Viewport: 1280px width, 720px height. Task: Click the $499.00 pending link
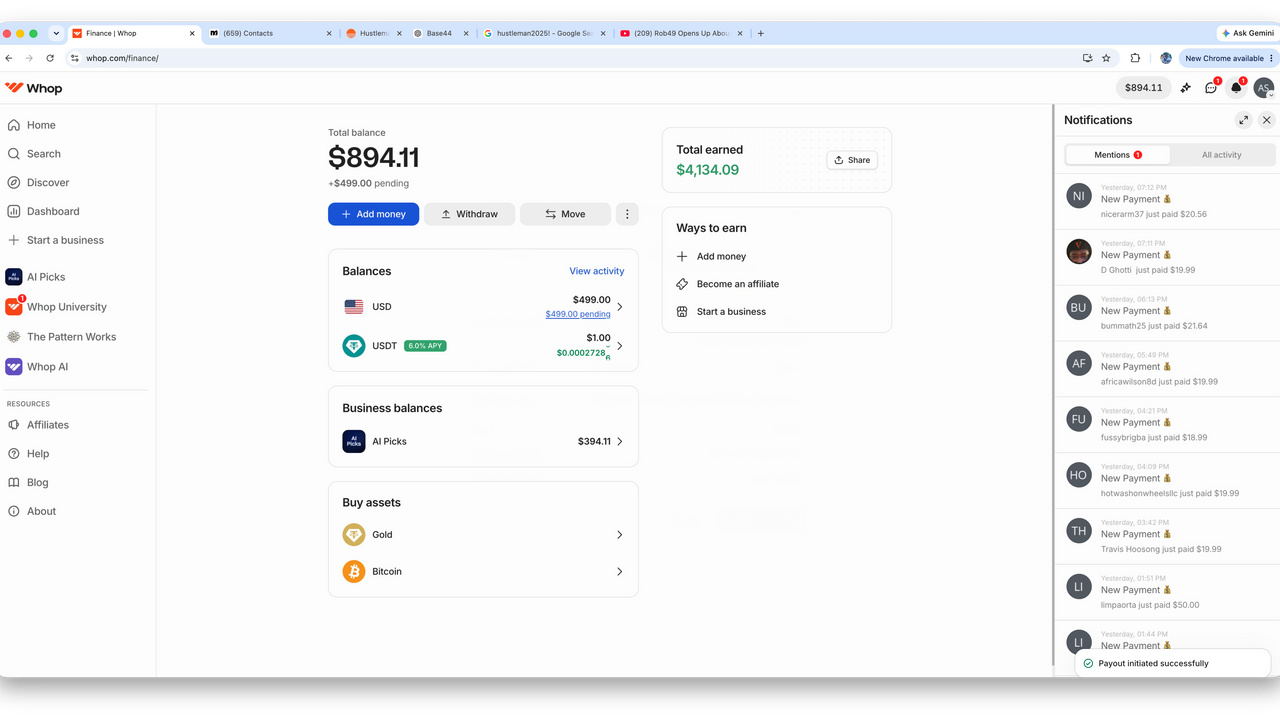pyautogui.click(x=578, y=314)
